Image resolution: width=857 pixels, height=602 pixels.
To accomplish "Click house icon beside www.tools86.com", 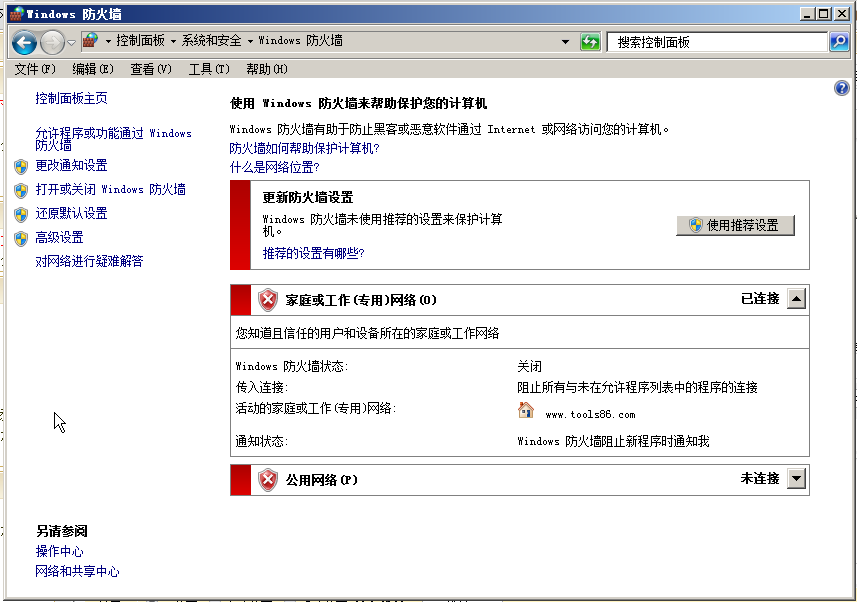I will click(526, 410).
